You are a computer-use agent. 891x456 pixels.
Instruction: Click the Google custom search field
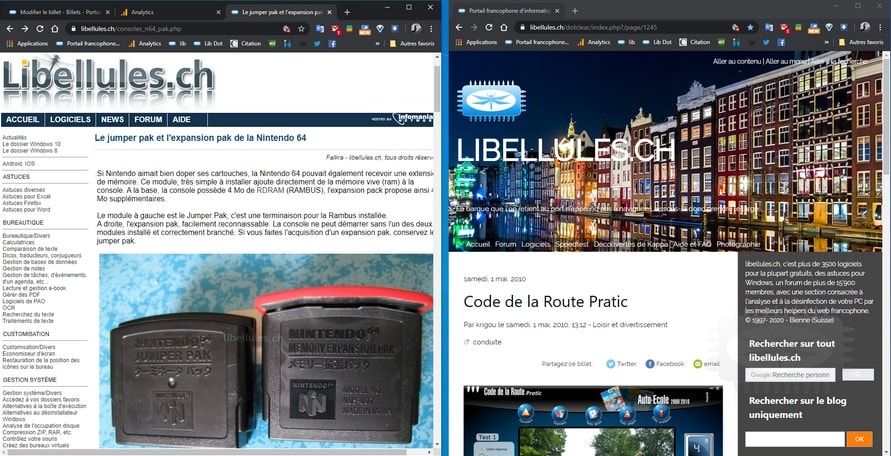[x=790, y=375]
